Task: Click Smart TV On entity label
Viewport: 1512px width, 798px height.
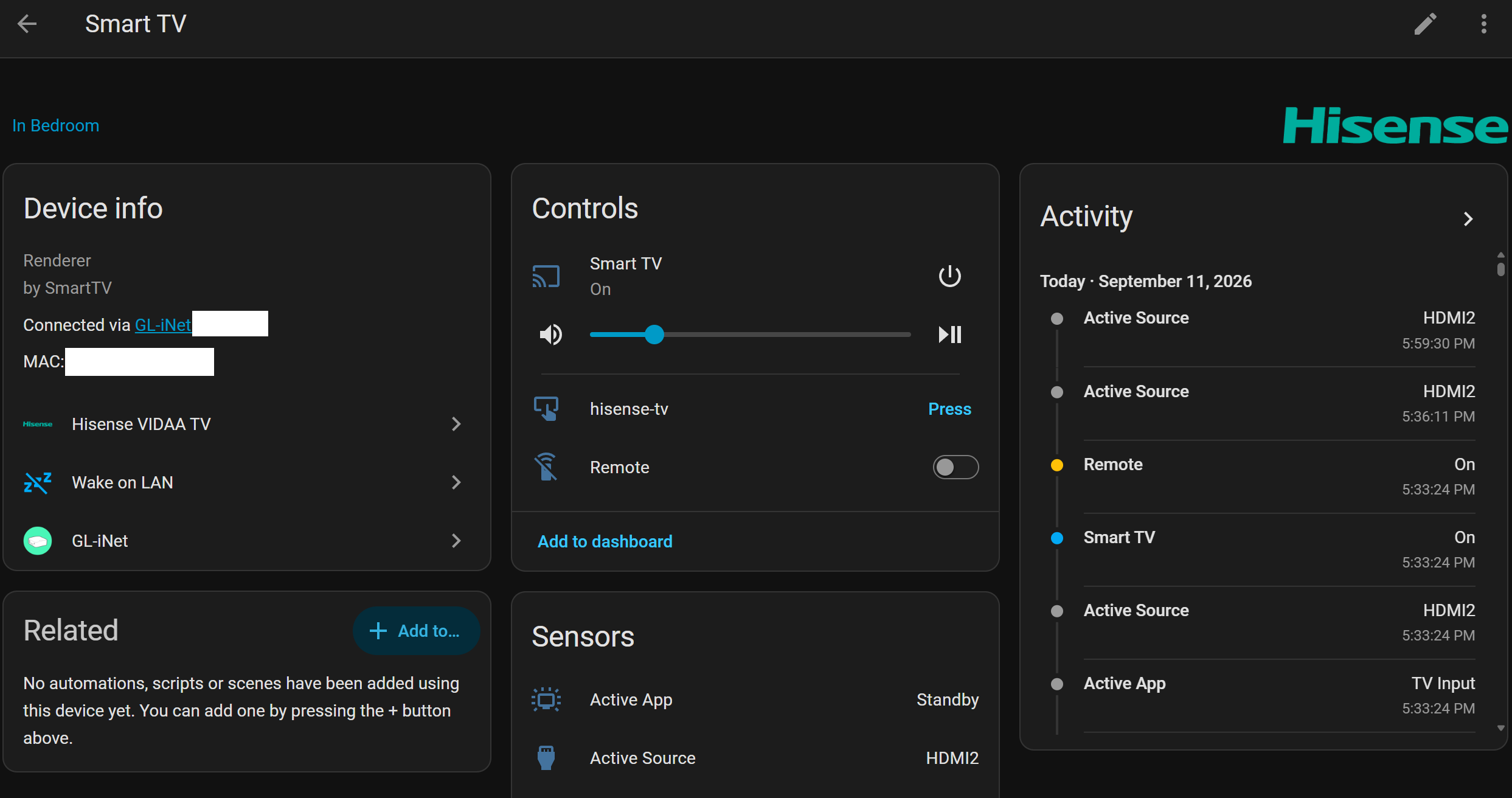Action: pyautogui.click(x=626, y=276)
